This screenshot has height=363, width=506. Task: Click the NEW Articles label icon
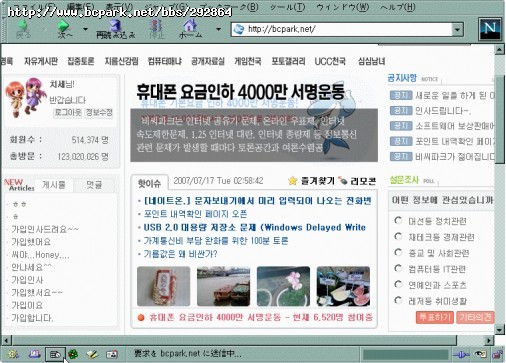coord(19,185)
